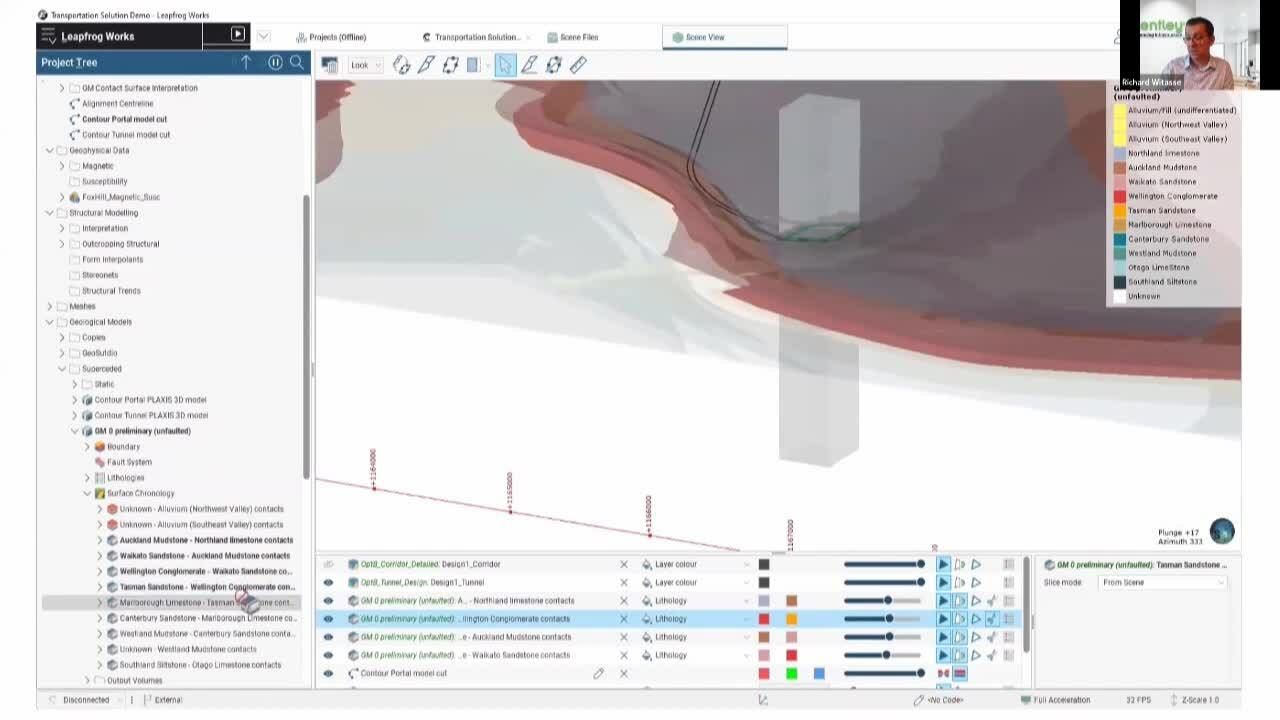
Task: Adjust opacity slider for Design1_Tunnel
Action: (884, 582)
